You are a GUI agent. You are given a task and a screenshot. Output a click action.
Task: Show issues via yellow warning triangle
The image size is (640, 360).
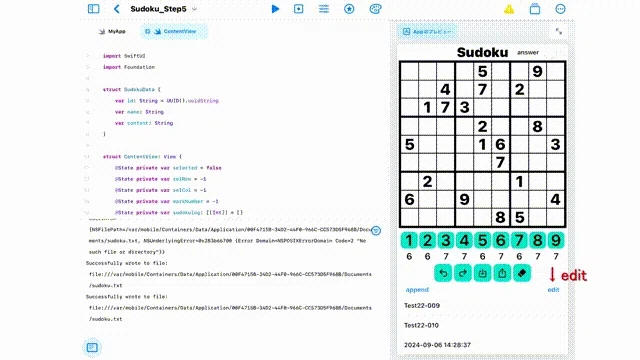509,9
